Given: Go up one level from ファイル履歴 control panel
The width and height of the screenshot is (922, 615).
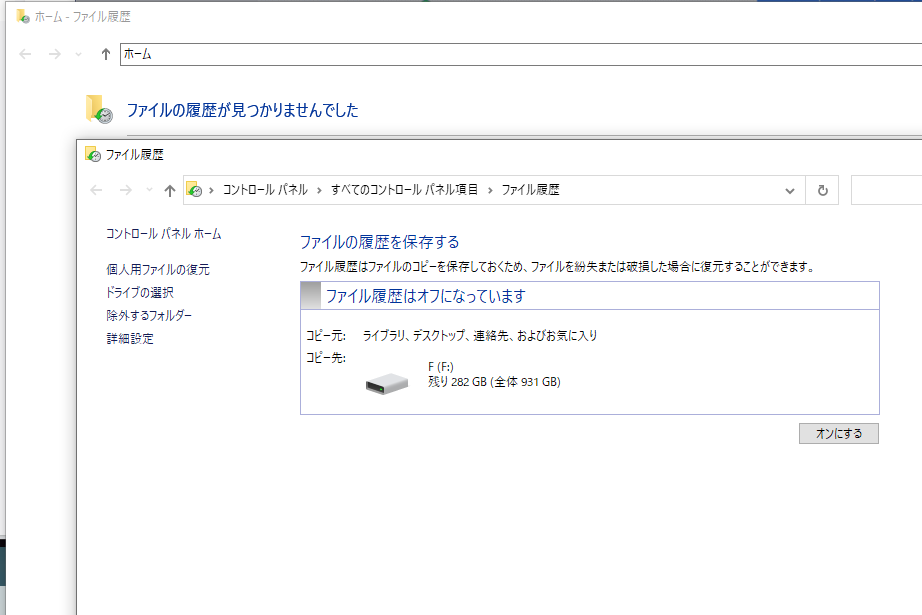Looking at the screenshot, I should pyautogui.click(x=169, y=190).
